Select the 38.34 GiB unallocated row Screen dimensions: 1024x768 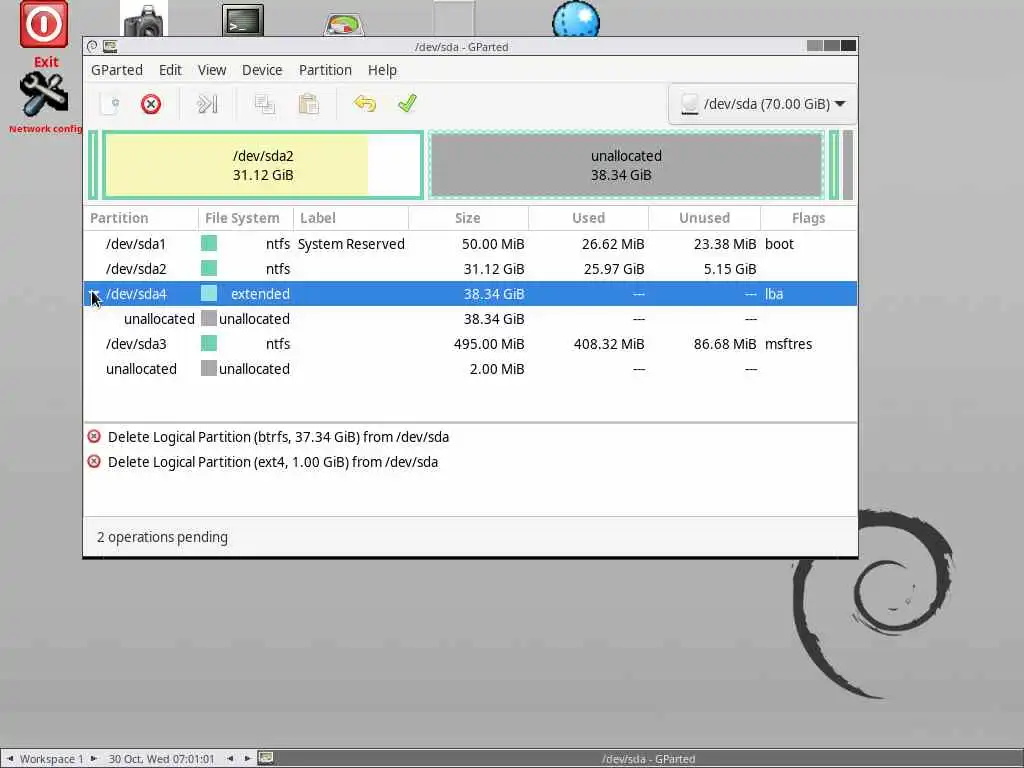[x=470, y=319]
